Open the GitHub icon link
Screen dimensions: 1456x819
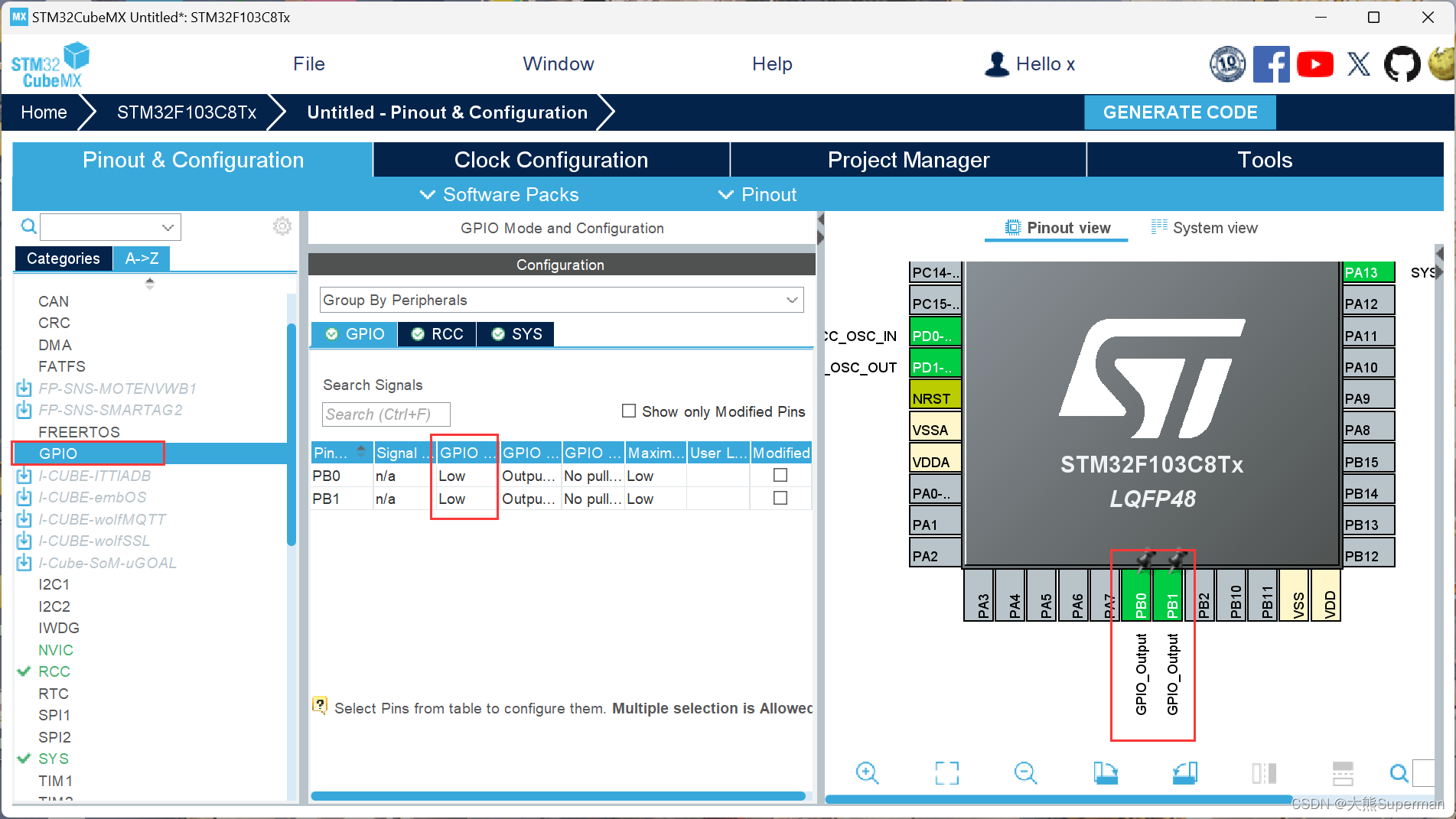[x=1402, y=64]
